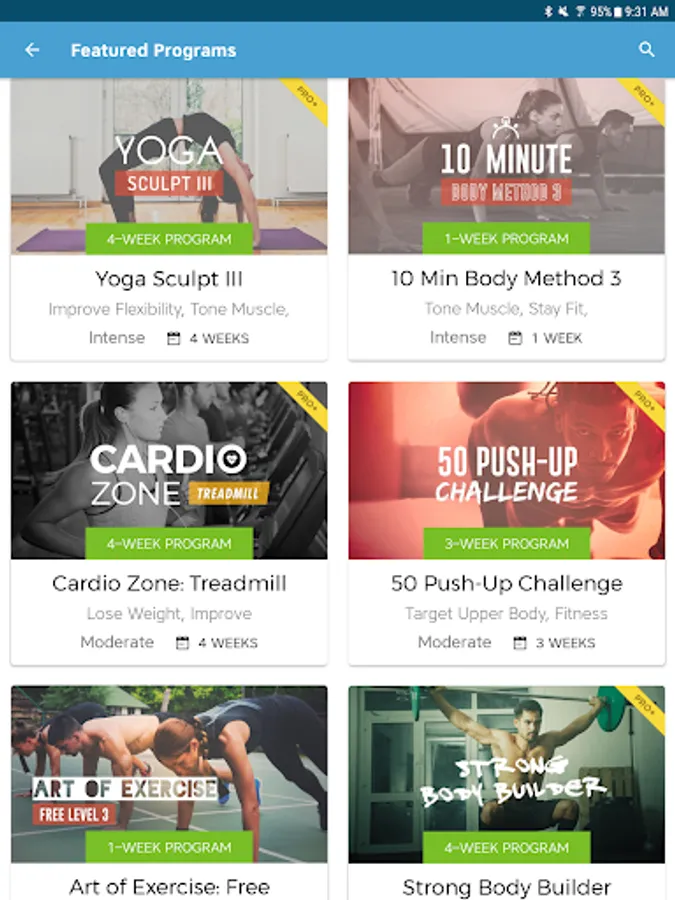This screenshot has width=675, height=900.
Task: Tap PRO+ ribbon on Strong Body Builder
Action: click(643, 705)
